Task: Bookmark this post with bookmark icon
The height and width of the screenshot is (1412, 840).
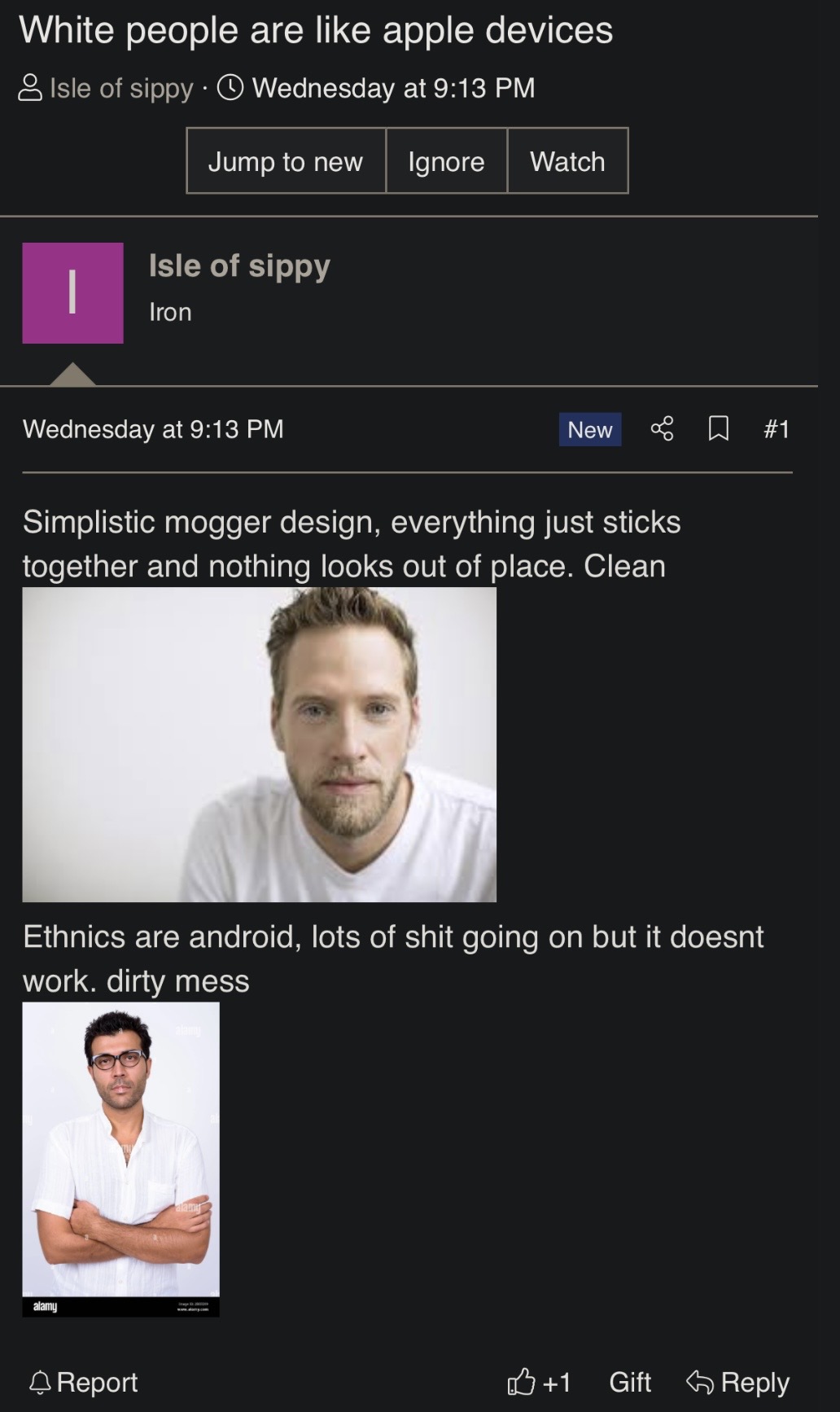Action: (718, 428)
